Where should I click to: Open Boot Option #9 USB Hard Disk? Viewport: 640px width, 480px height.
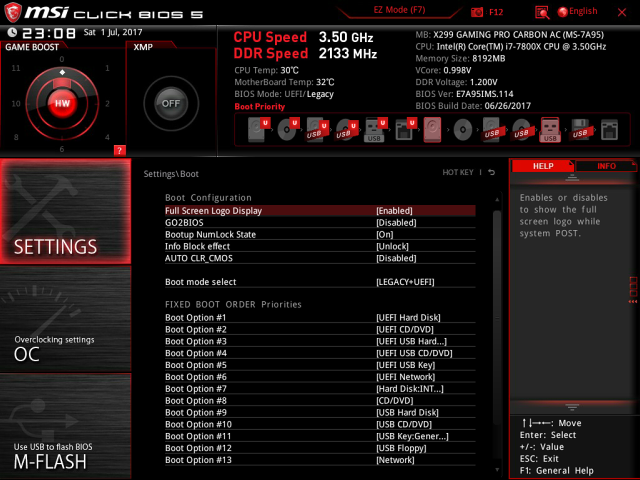[320, 412]
